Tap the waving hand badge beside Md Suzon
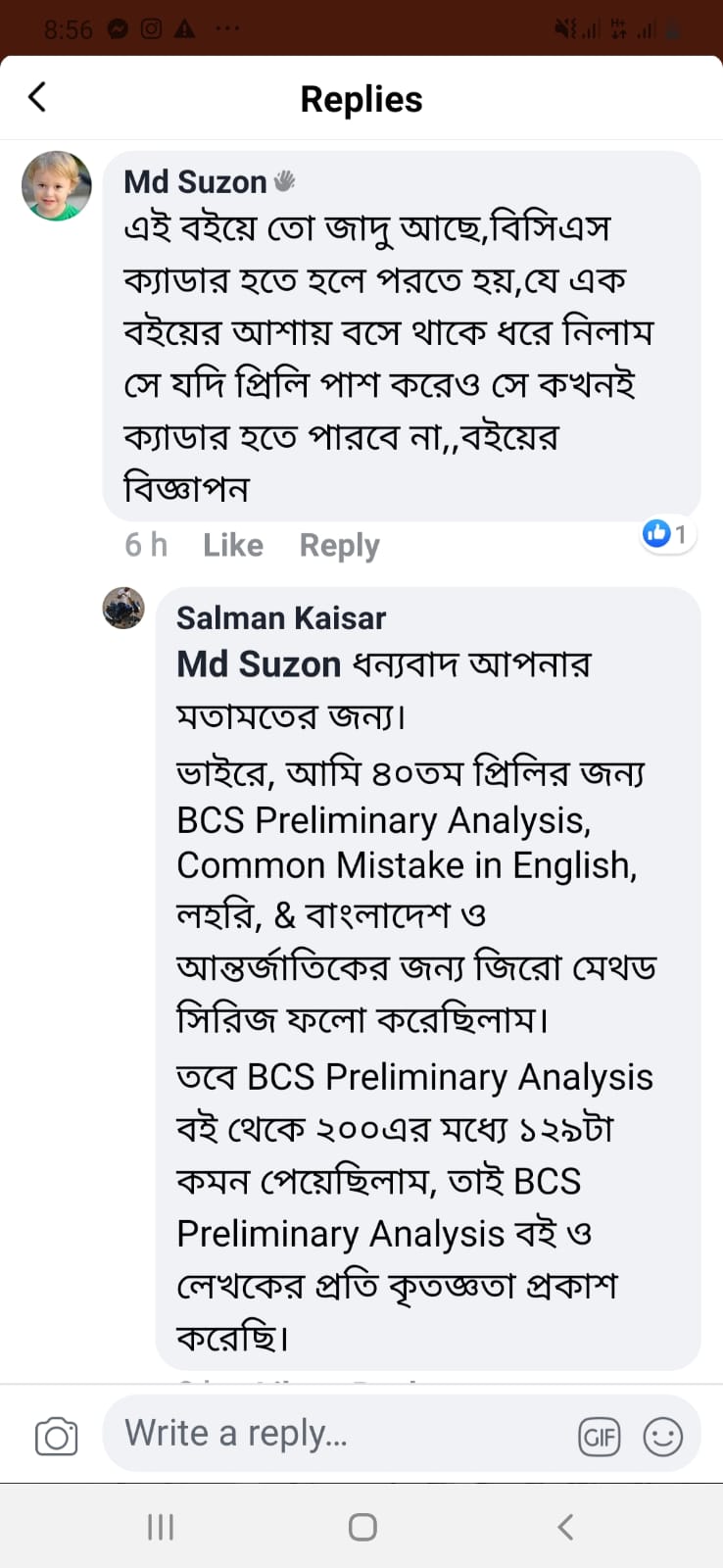723x1568 pixels. coord(285,181)
